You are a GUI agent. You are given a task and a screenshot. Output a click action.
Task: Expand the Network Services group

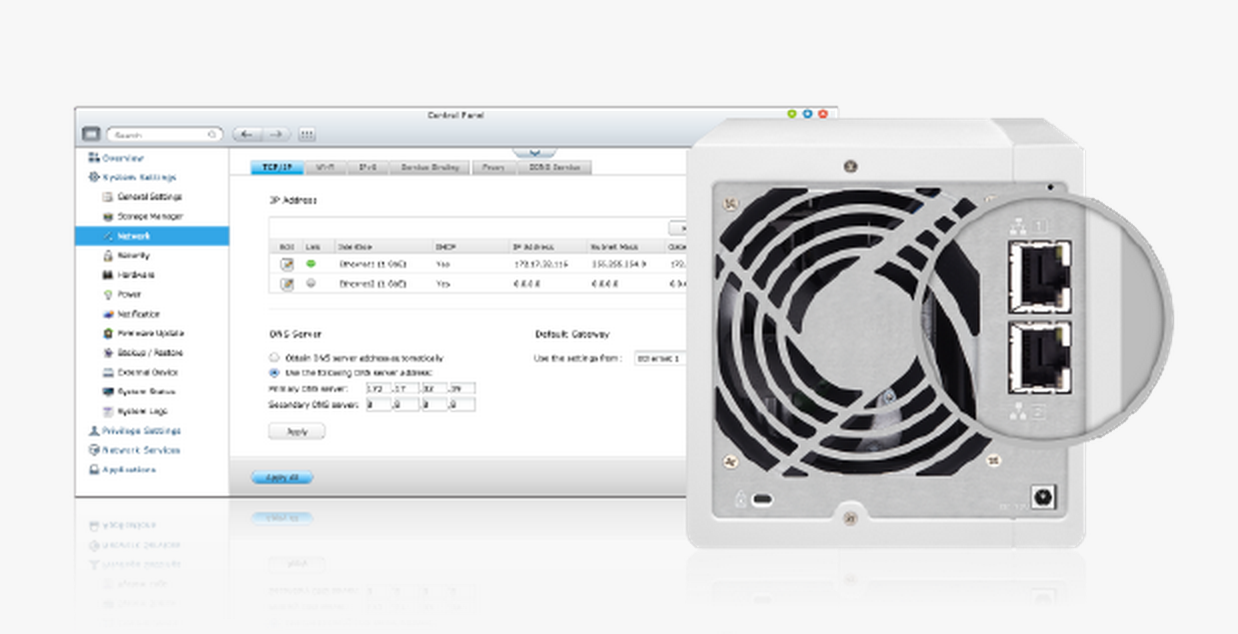(134, 450)
